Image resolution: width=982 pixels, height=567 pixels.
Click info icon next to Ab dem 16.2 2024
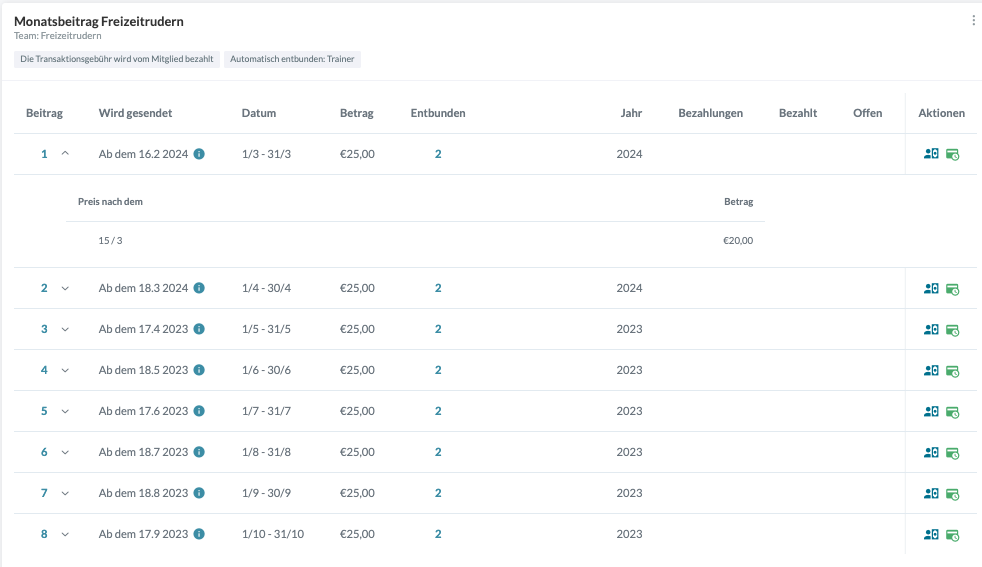199,154
